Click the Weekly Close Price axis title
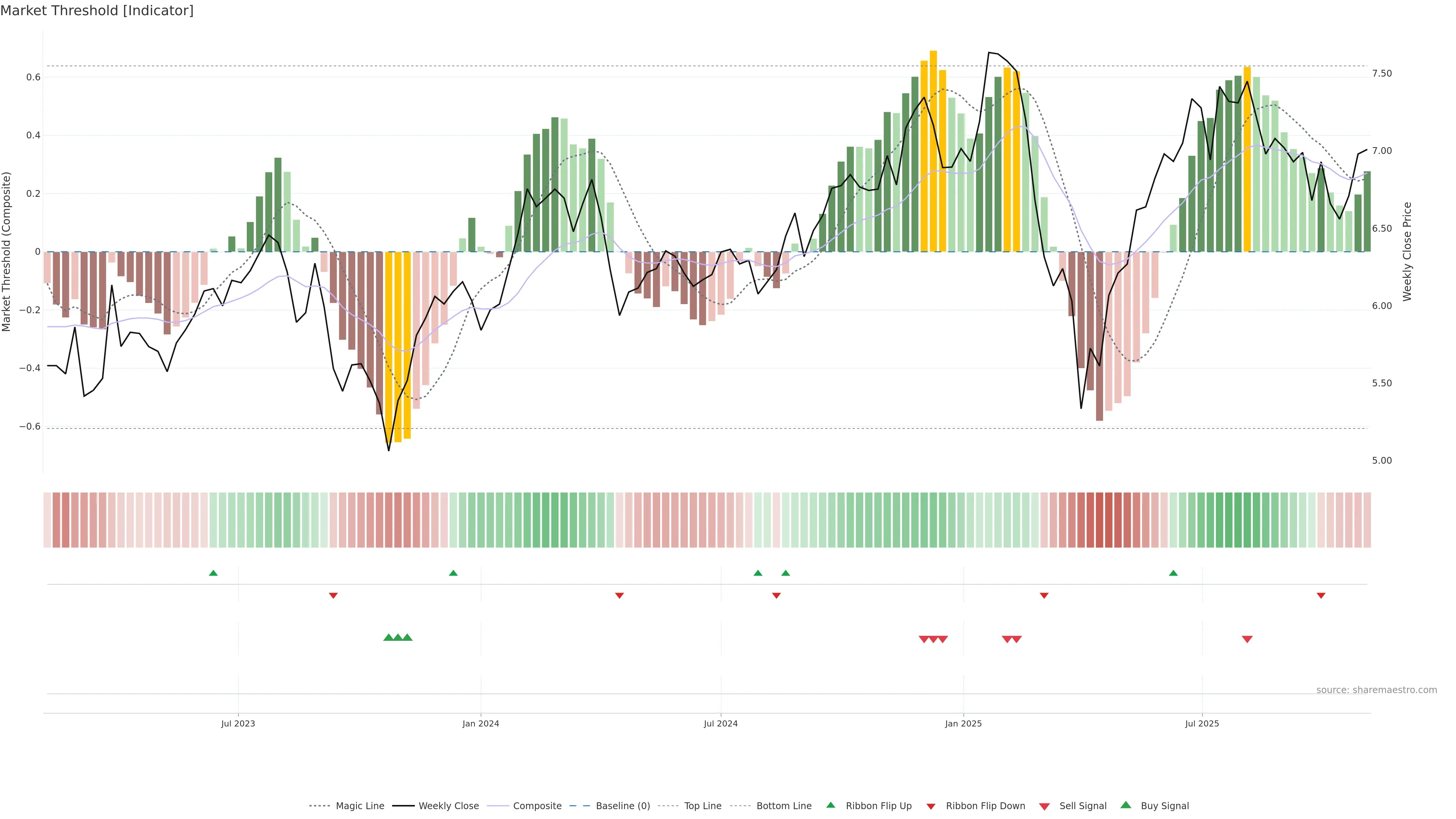 point(1407,251)
